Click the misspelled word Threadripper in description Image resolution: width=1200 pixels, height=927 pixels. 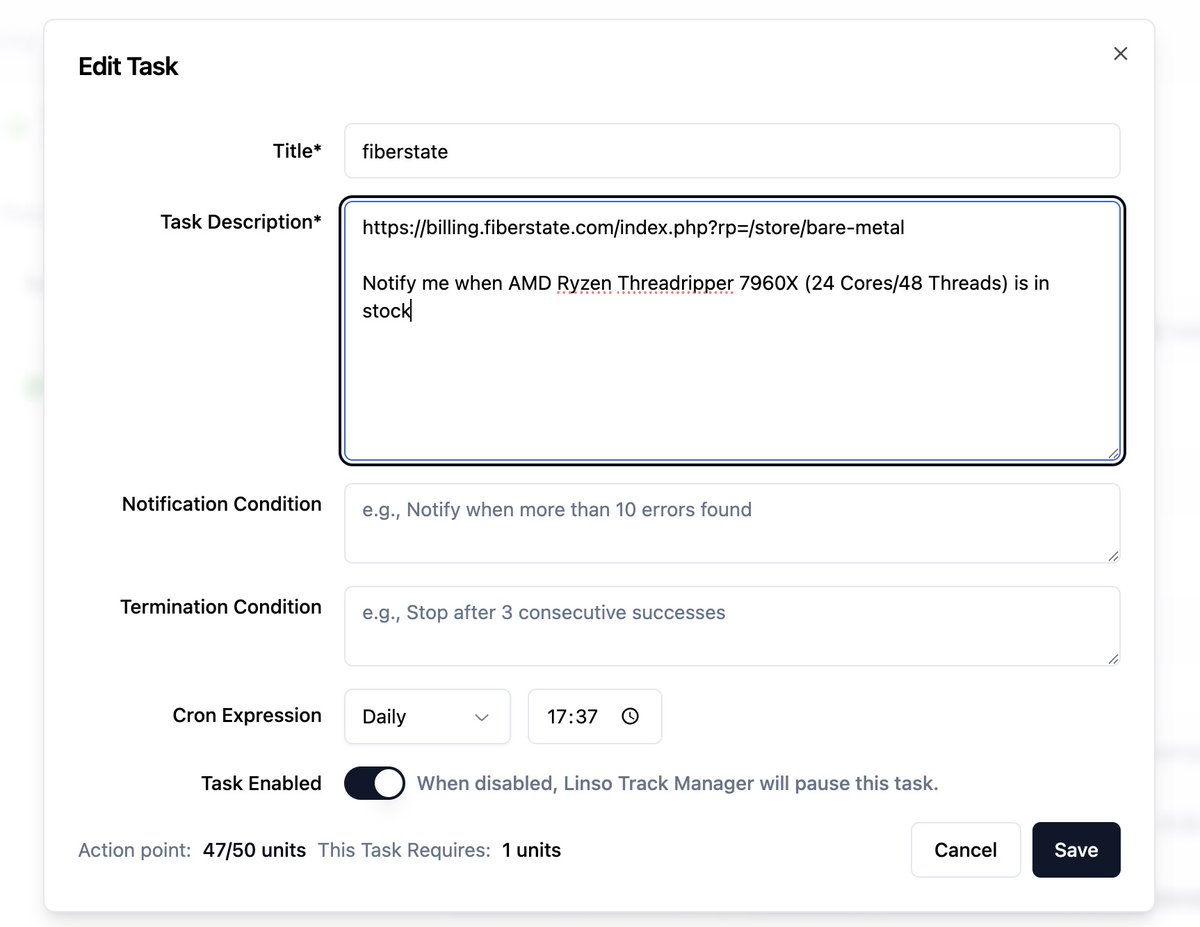point(675,284)
